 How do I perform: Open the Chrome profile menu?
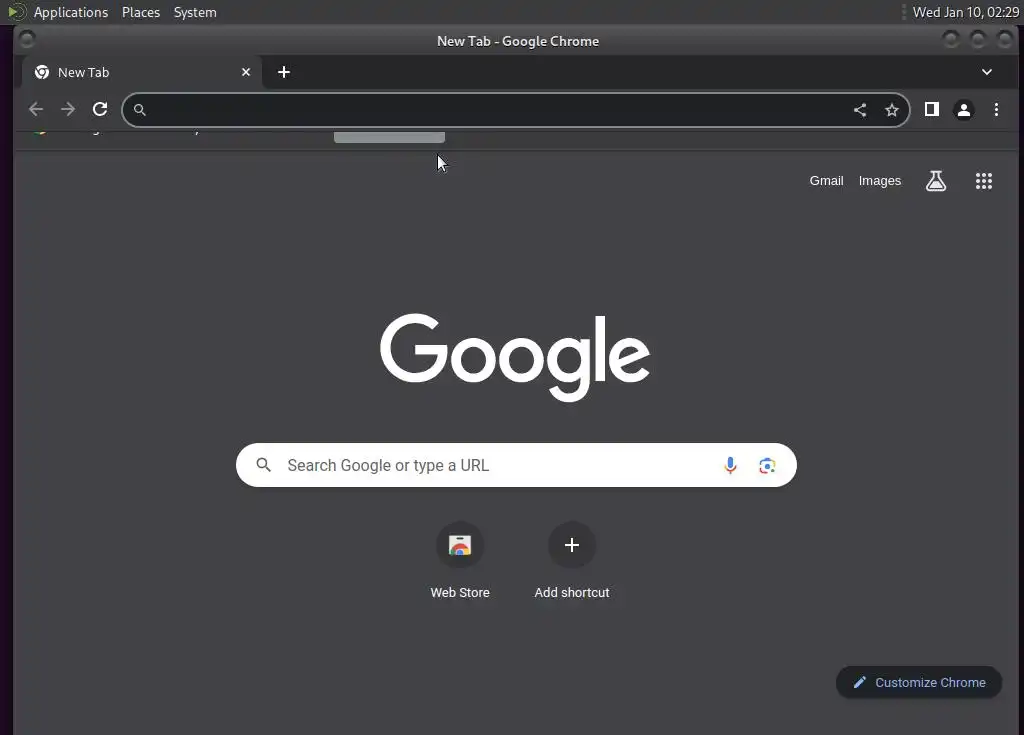(964, 110)
